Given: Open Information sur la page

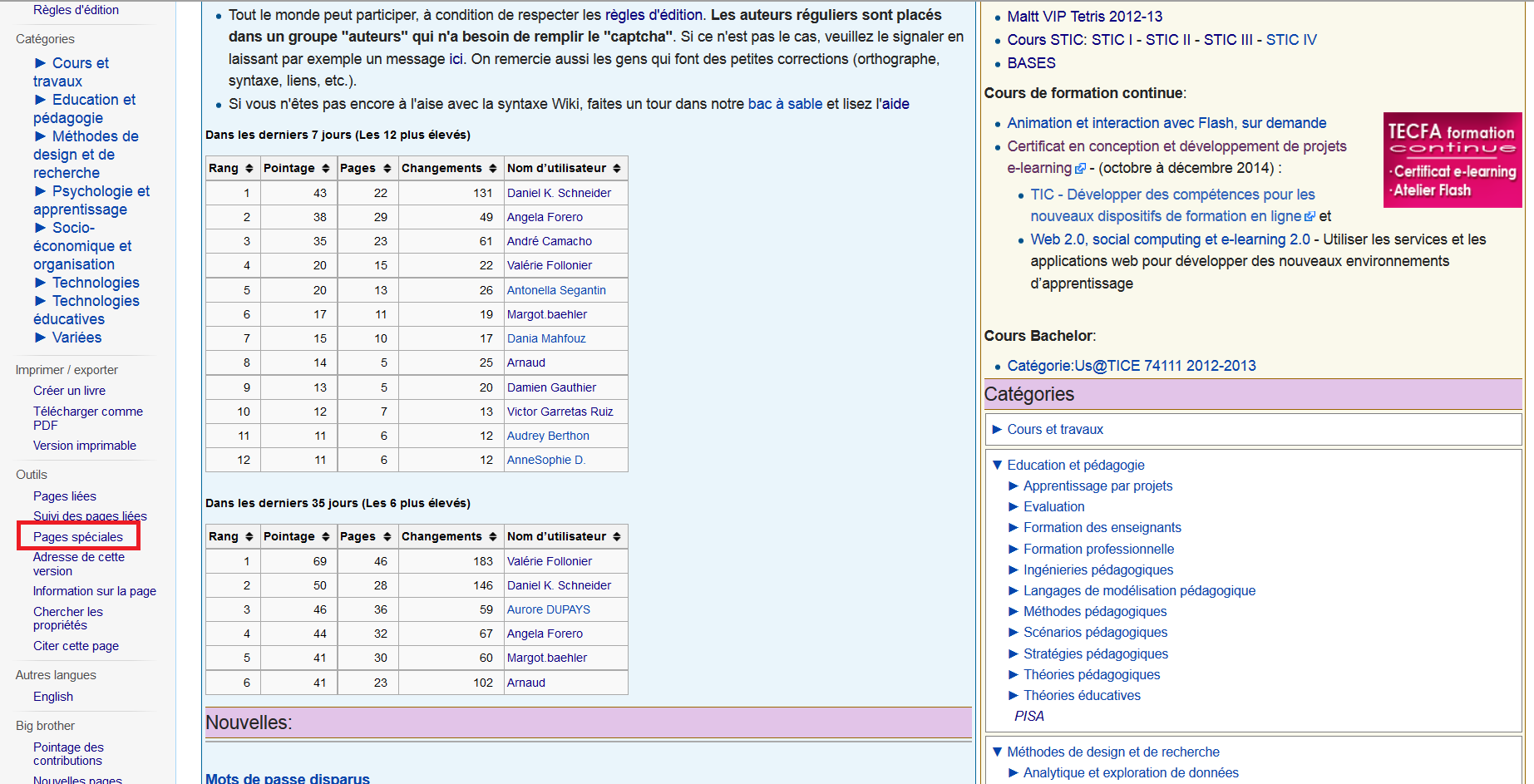Looking at the screenshot, I should tap(95, 591).
